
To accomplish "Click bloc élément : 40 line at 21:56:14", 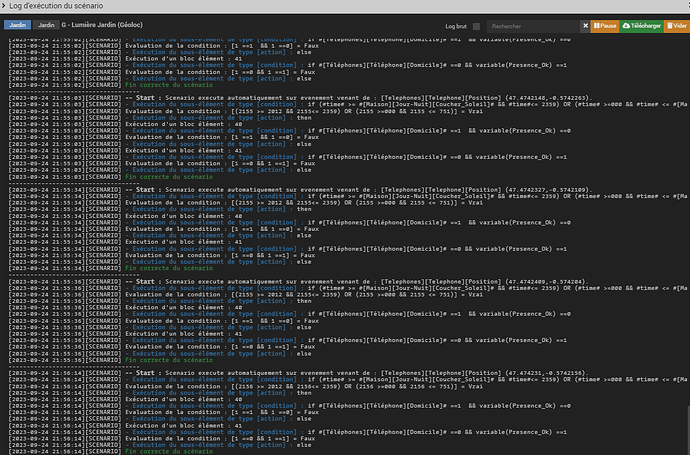I will 125,400.
